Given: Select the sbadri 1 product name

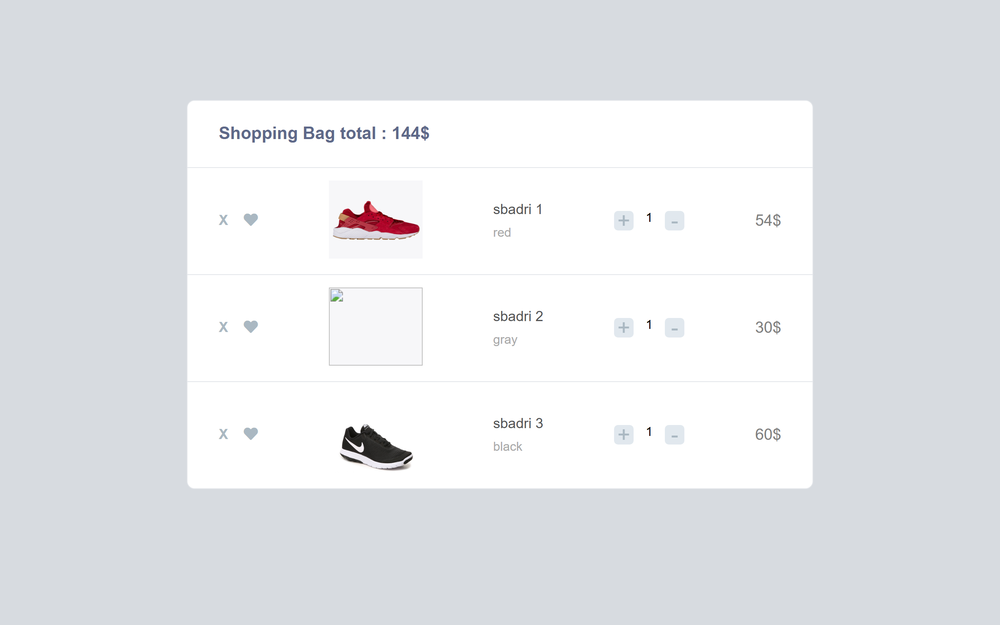Looking at the screenshot, I should pos(517,209).
